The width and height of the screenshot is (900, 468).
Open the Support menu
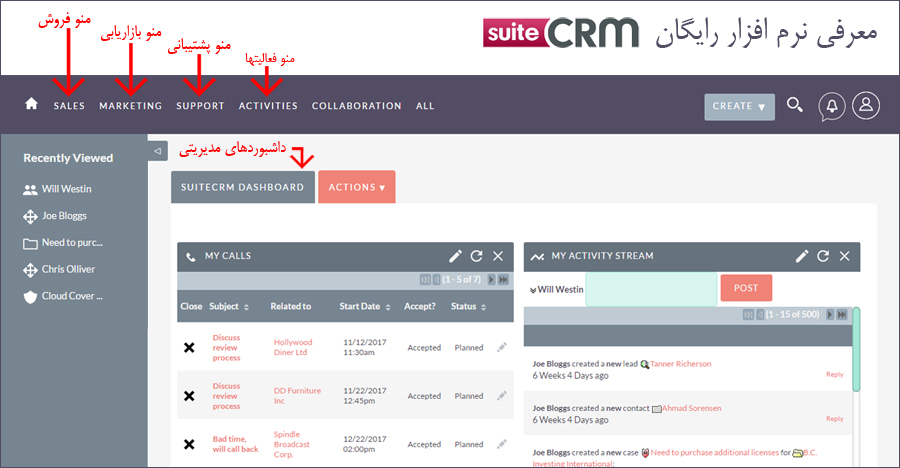(200, 106)
